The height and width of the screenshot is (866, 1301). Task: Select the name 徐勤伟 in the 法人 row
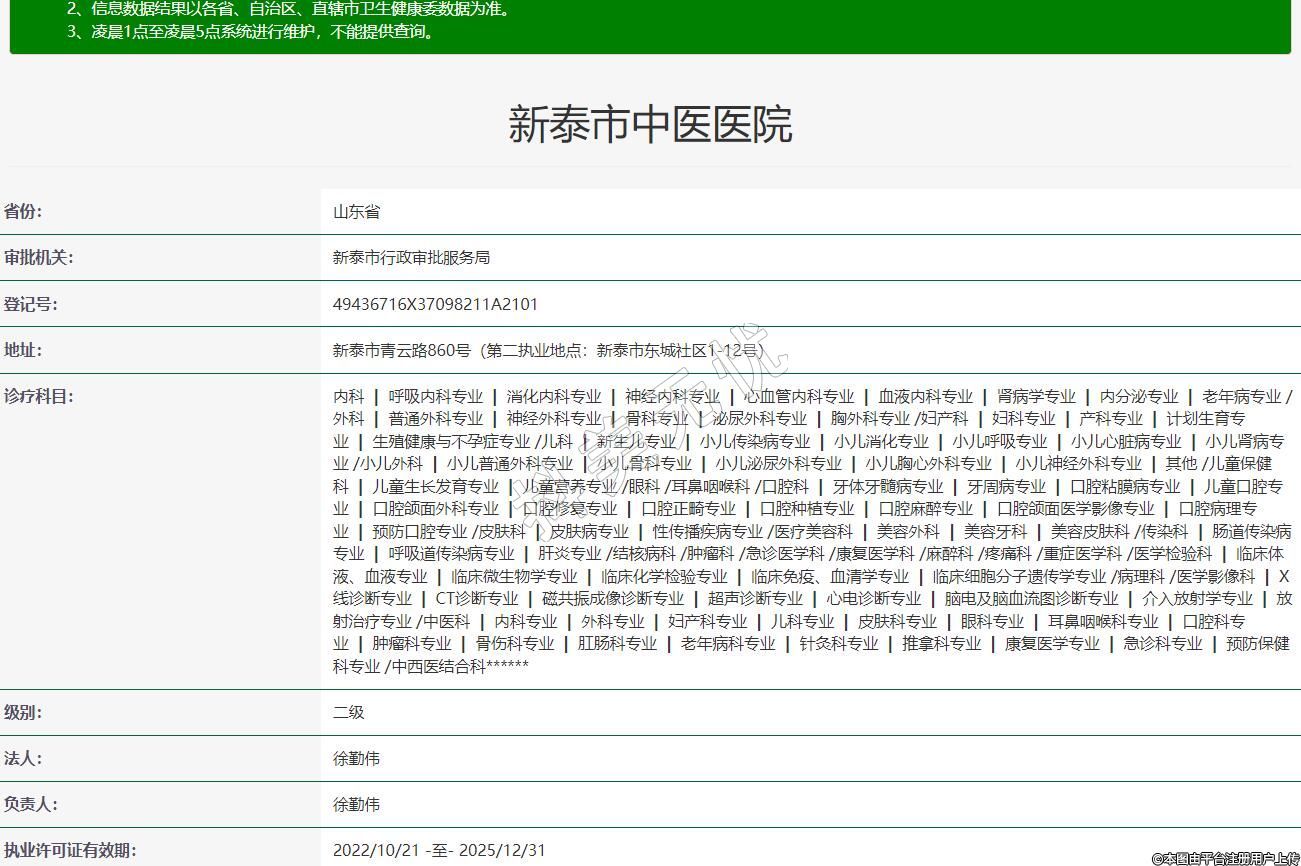pyautogui.click(x=356, y=759)
